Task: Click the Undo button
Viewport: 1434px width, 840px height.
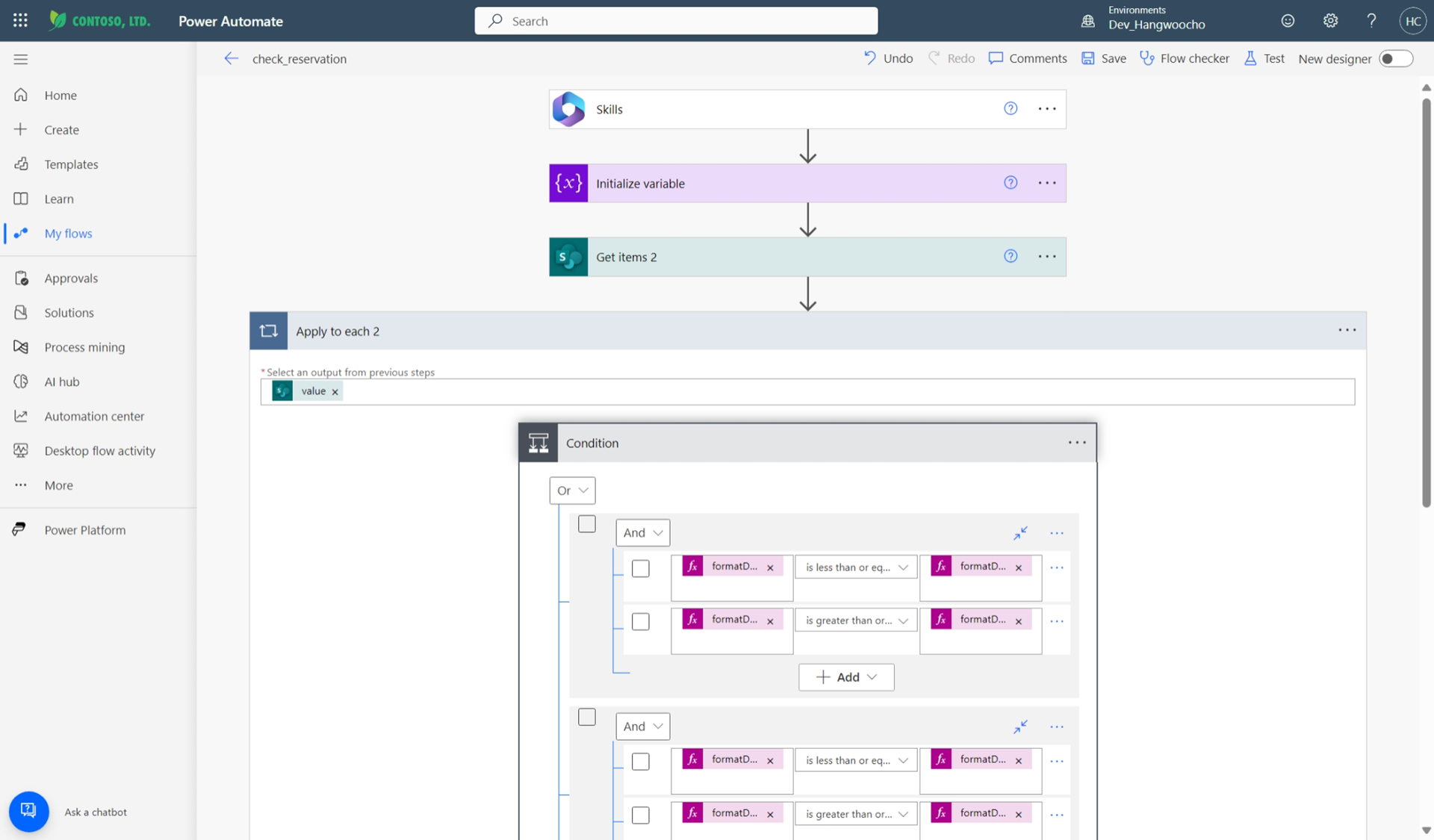Action: (x=888, y=58)
